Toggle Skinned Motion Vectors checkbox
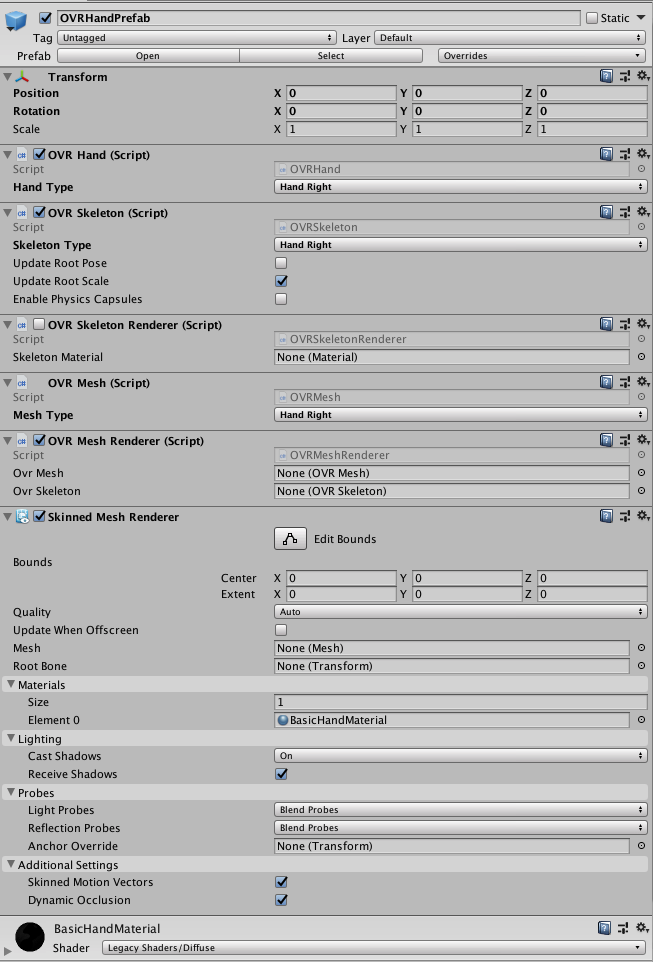The image size is (653, 962). click(x=281, y=882)
